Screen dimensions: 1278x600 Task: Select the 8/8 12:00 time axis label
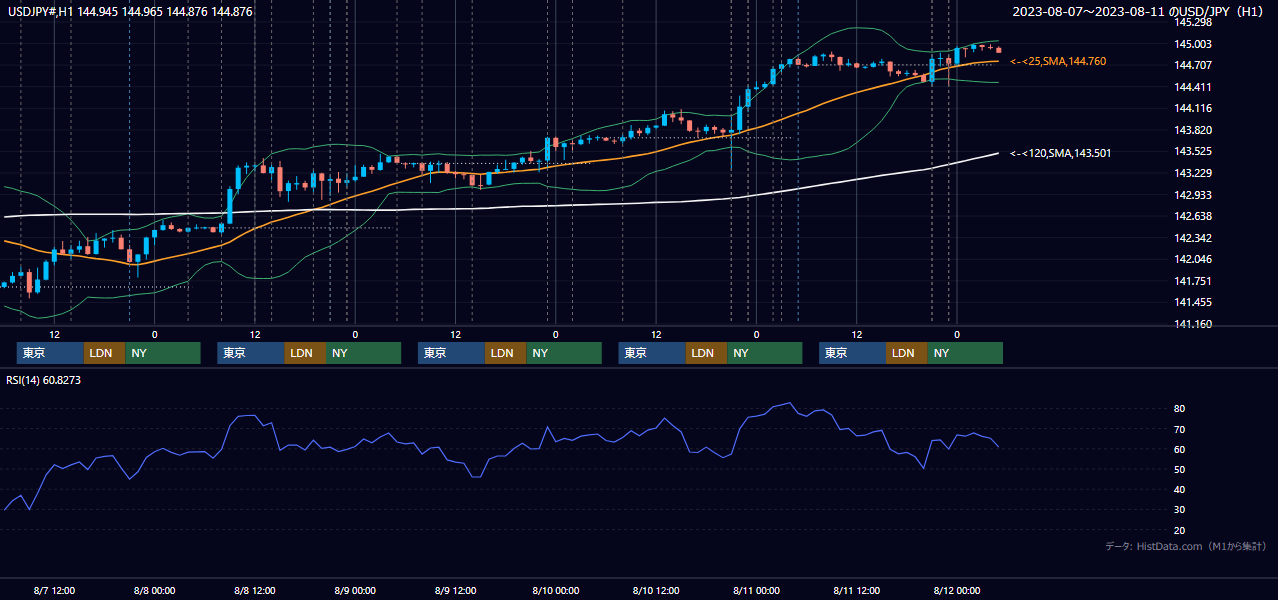click(x=254, y=590)
